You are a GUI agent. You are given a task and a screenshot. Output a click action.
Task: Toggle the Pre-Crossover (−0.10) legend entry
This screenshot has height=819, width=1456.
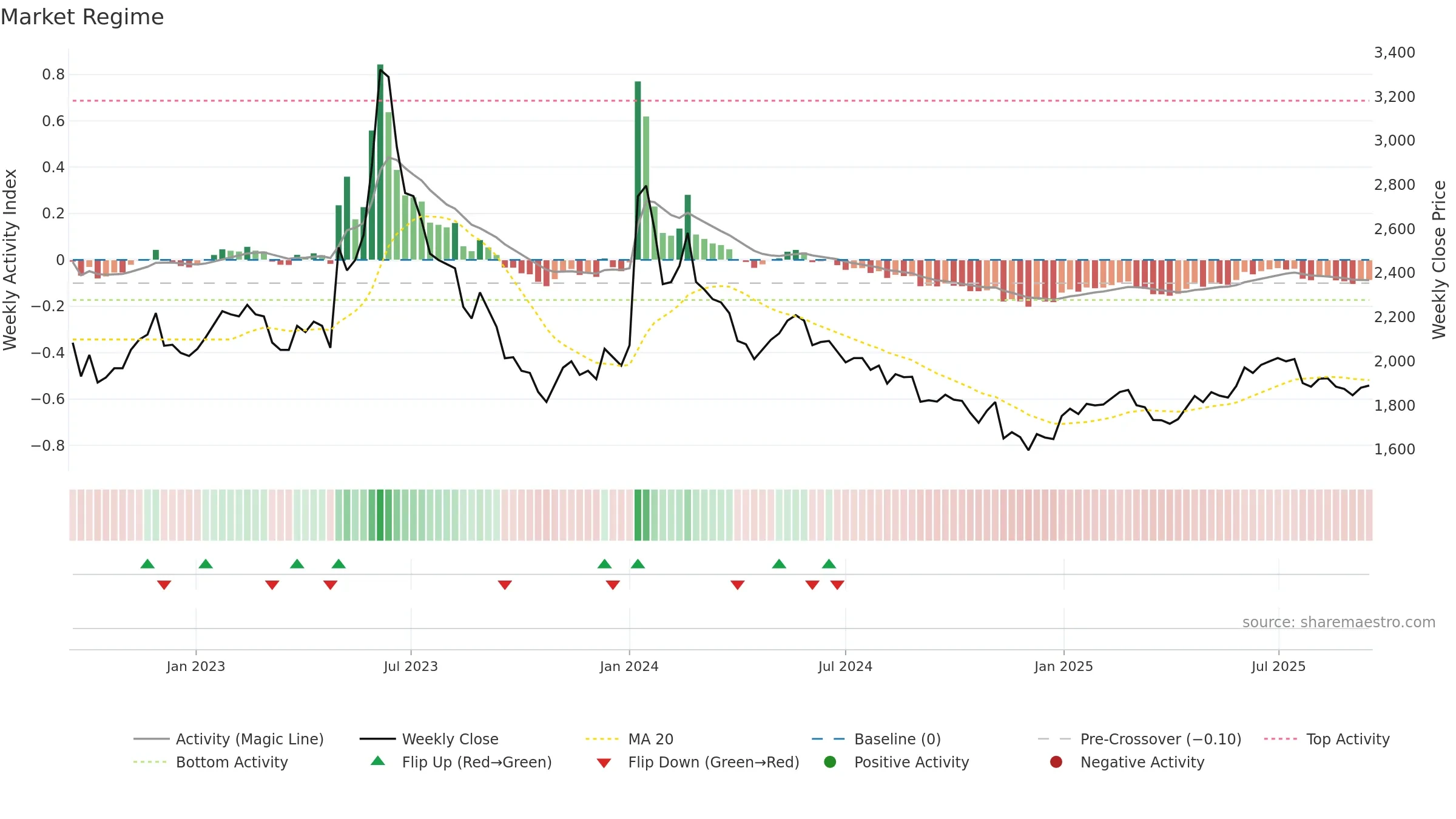click(x=1139, y=739)
